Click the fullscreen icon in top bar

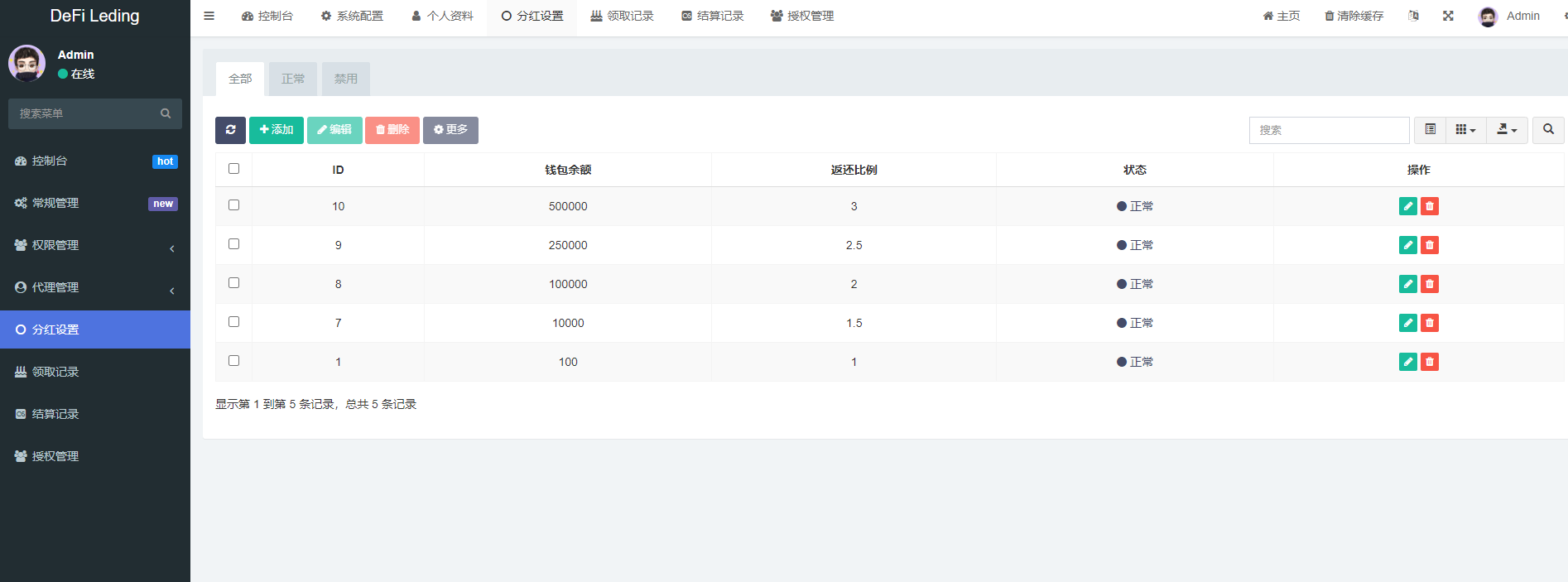pos(1448,16)
